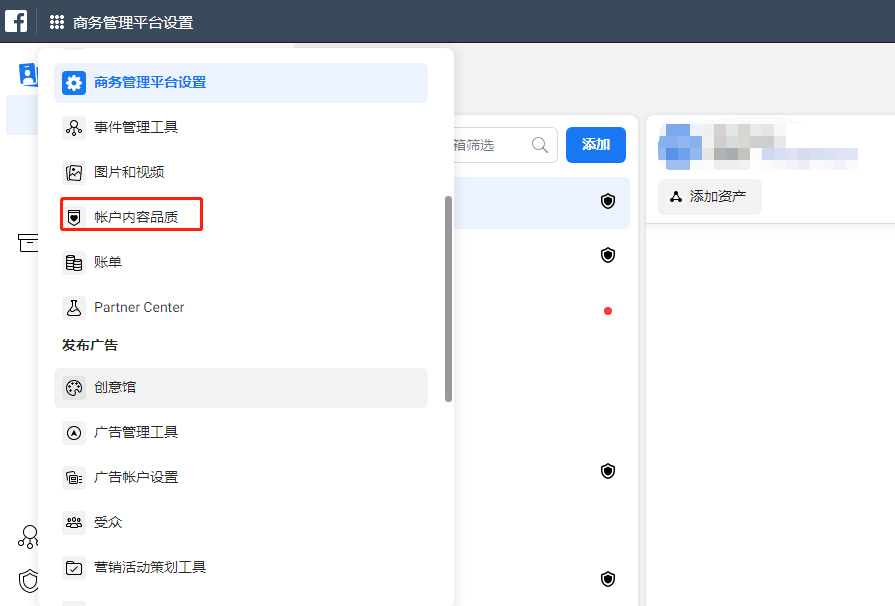Click the 图片和视频 image icon
895x606 pixels.
tap(74, 172)
